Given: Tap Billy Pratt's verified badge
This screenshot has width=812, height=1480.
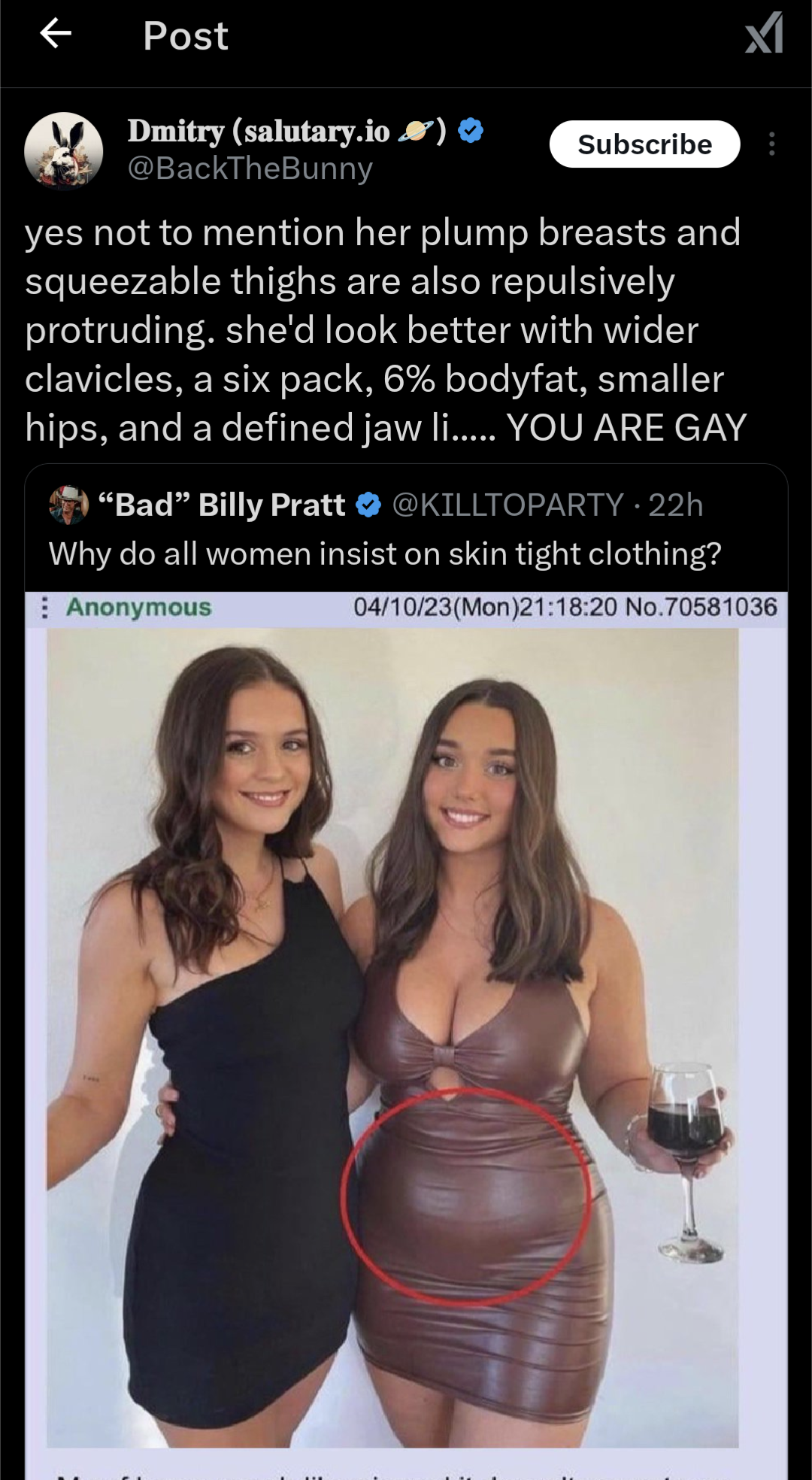Looking at the screenshot, I should click(x=368, y=505).
